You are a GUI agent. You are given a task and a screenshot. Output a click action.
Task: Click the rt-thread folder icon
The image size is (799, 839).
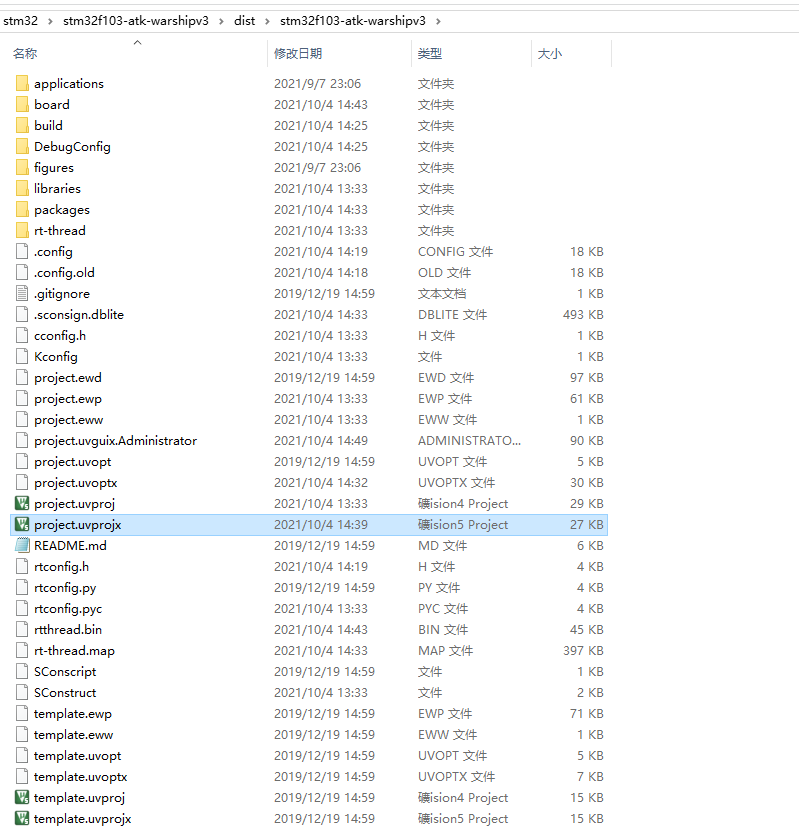22,231
